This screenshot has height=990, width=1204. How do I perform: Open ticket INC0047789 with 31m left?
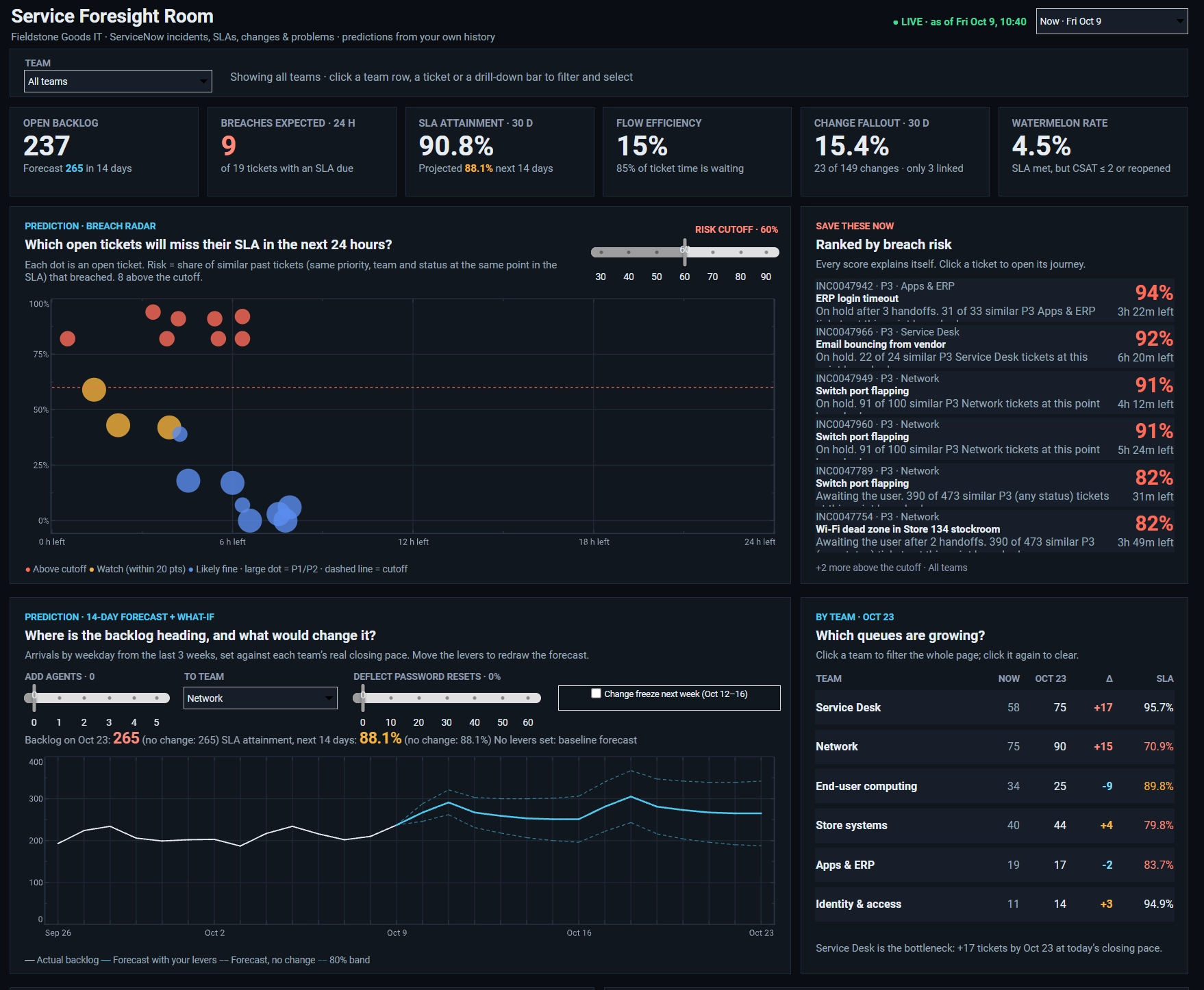(994, 485)
